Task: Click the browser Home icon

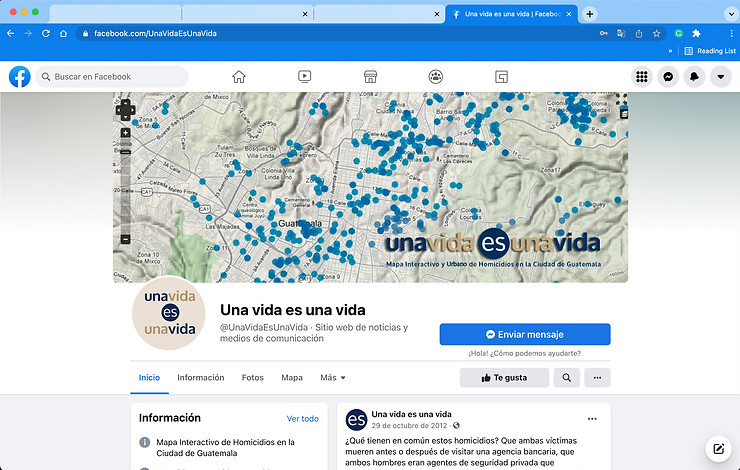Action: click(63, 34)
